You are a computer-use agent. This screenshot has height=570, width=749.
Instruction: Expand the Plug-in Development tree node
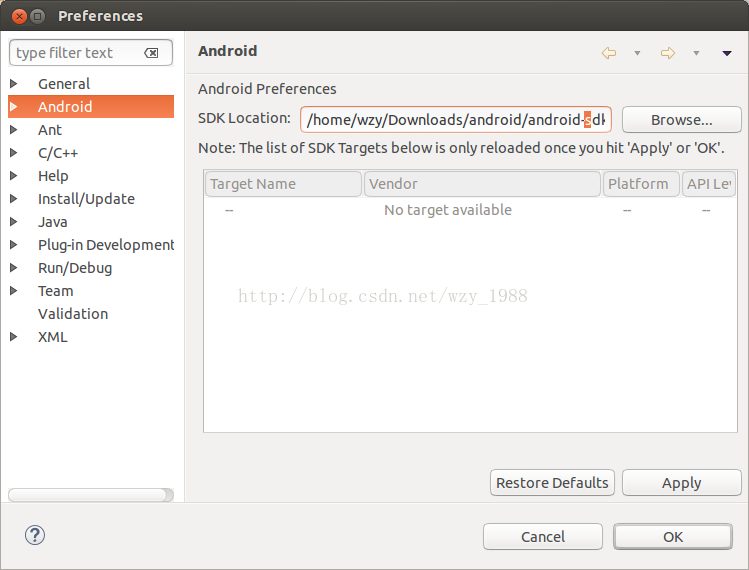(x=14, y=245)
